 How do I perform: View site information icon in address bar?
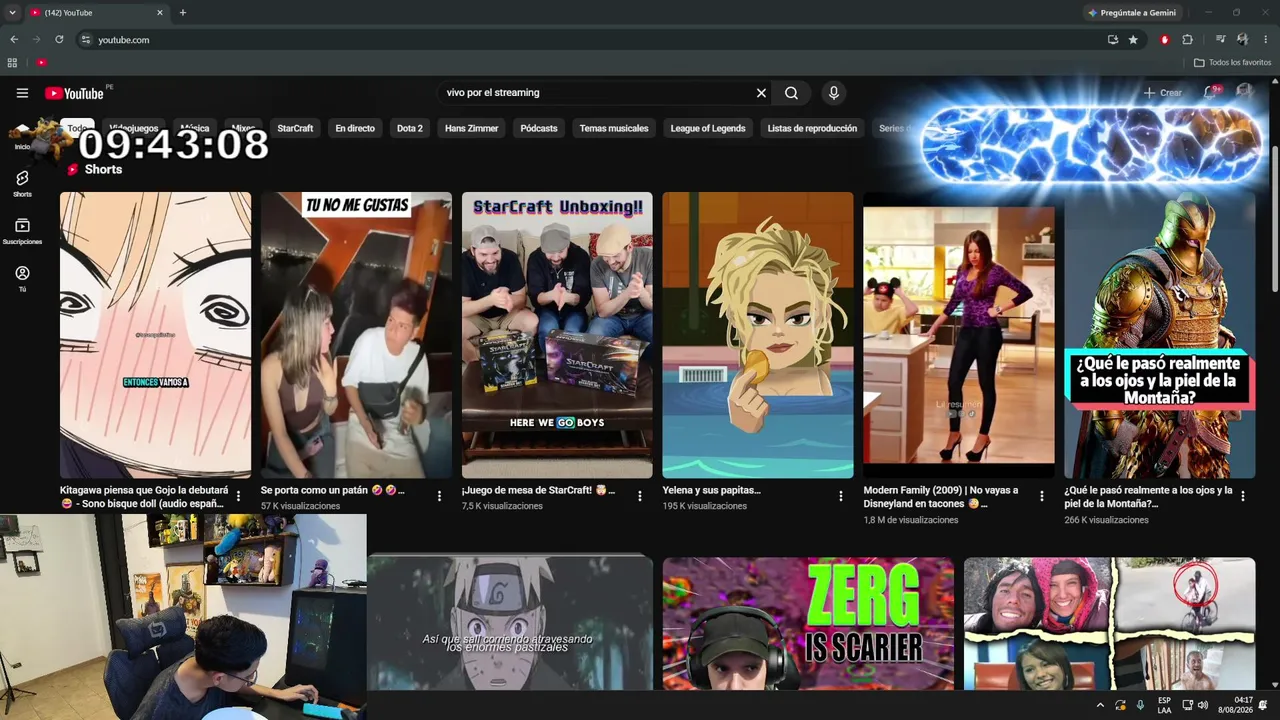[86, 40]
